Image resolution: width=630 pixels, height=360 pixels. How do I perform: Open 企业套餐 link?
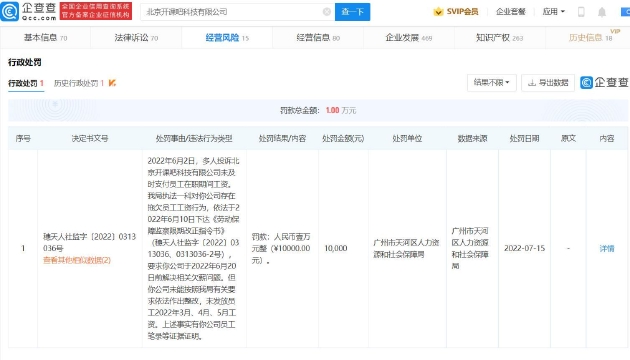510,12
